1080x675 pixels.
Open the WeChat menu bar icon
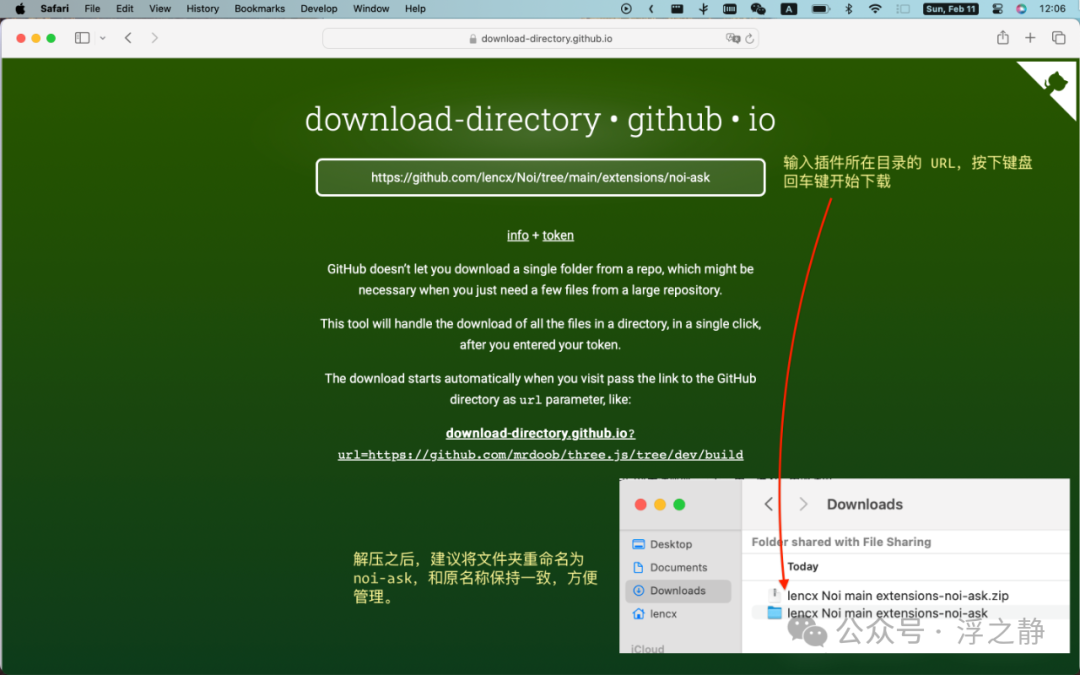click(758, 9)
